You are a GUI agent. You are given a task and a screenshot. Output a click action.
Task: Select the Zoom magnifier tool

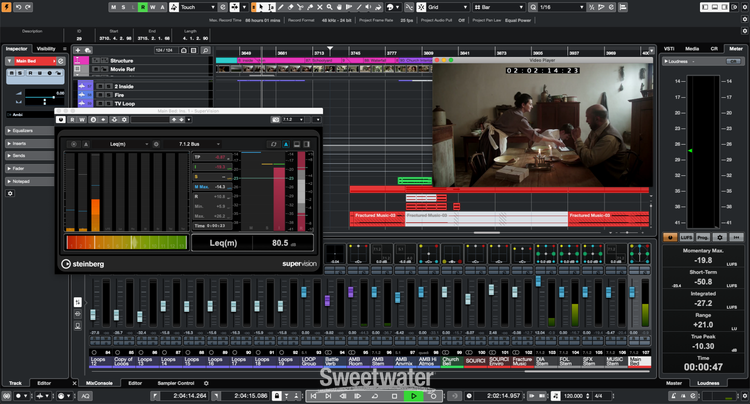[330, 7]
